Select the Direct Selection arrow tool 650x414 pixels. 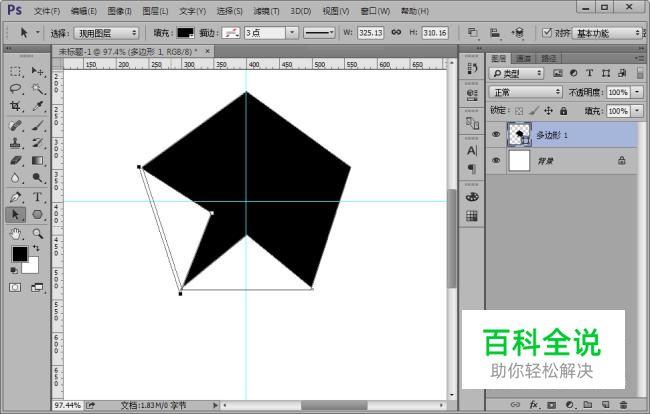pos(16,214)
